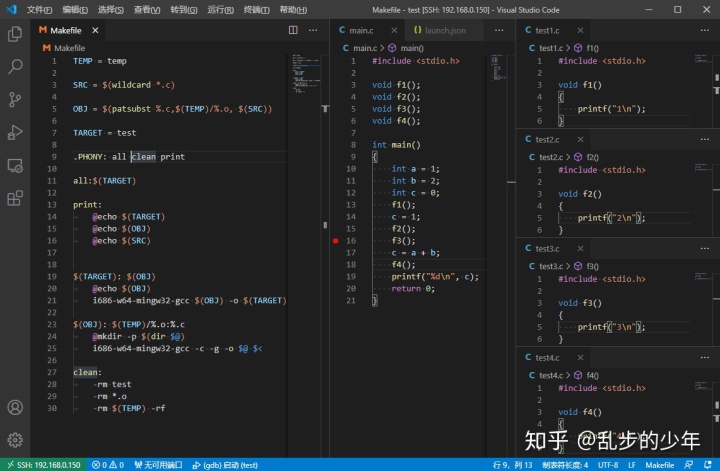Open more actions for test3.c editor group
The width and height of the screenshot is (720, 471).
[x=705, y=248]
